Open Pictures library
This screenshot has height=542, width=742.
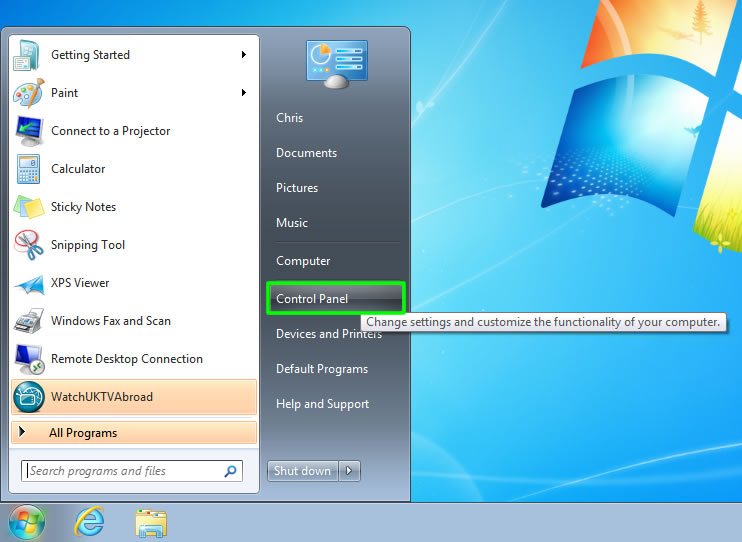coord(297,188)
